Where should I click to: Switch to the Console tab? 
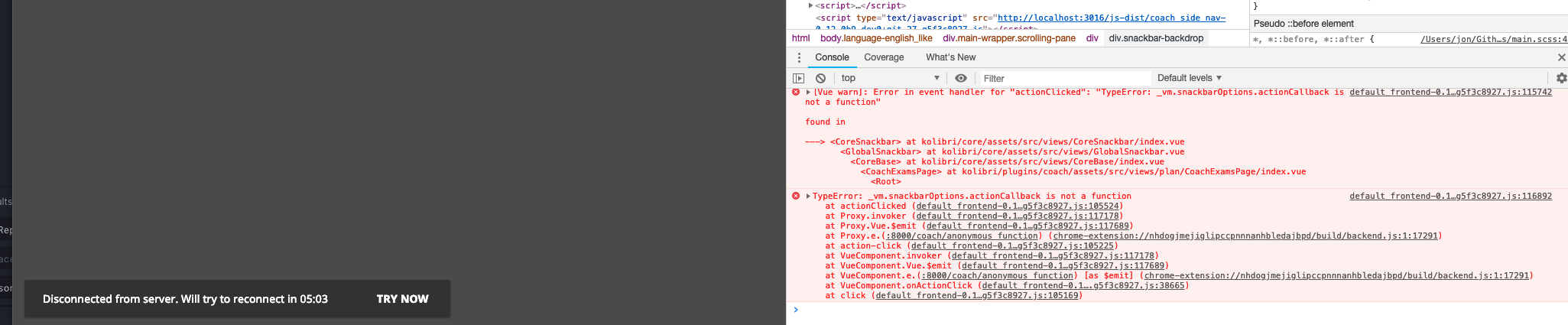(x=832, y=57)
